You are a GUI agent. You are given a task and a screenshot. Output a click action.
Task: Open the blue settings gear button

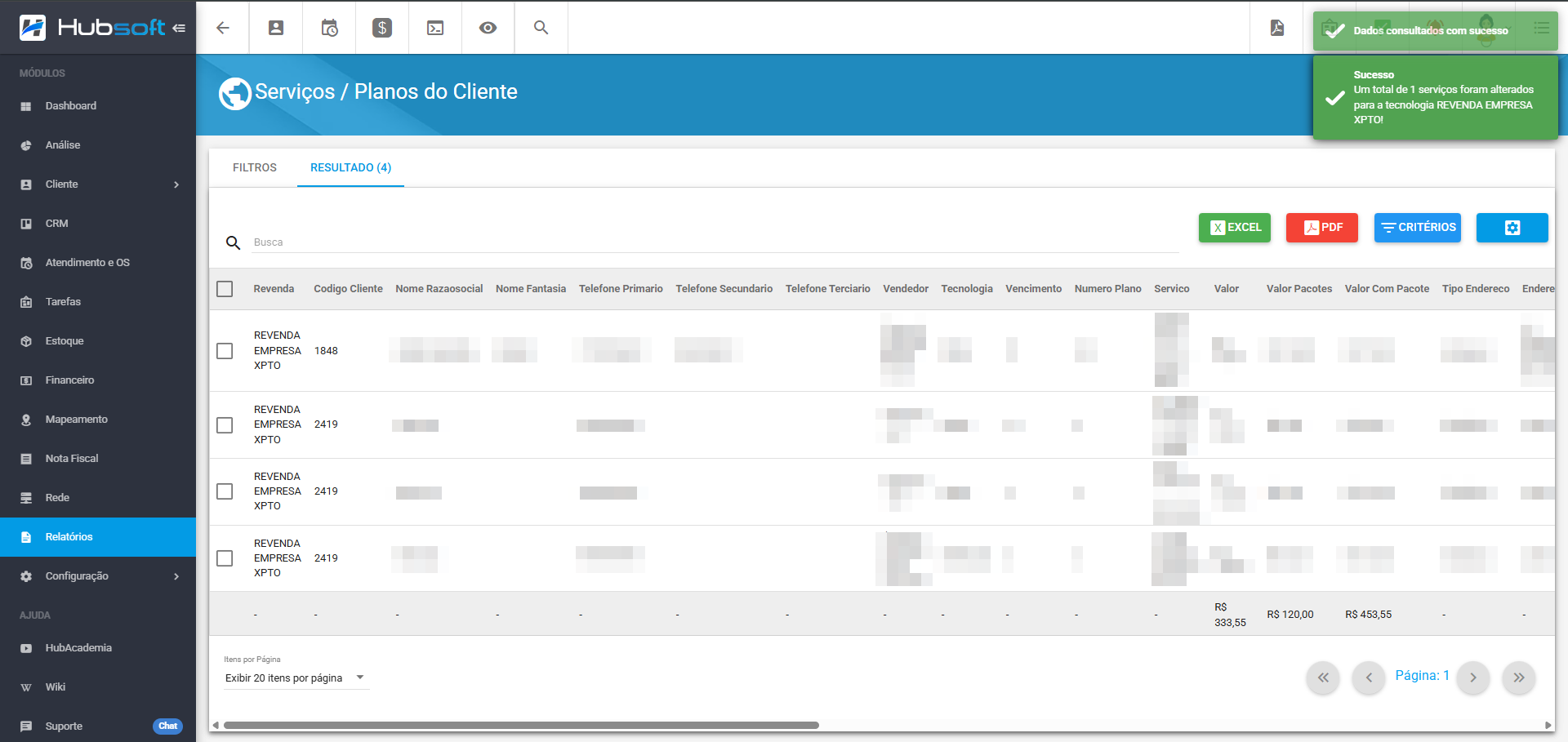click(1512, 228)
